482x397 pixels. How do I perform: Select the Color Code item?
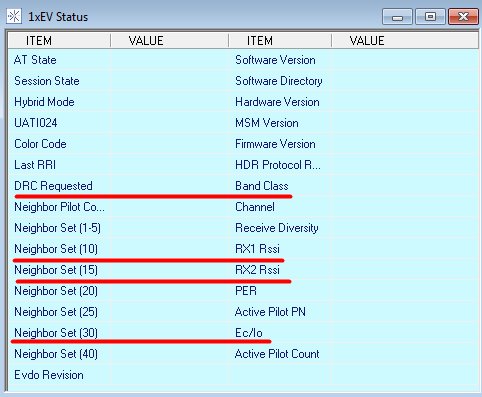(40, 144)
